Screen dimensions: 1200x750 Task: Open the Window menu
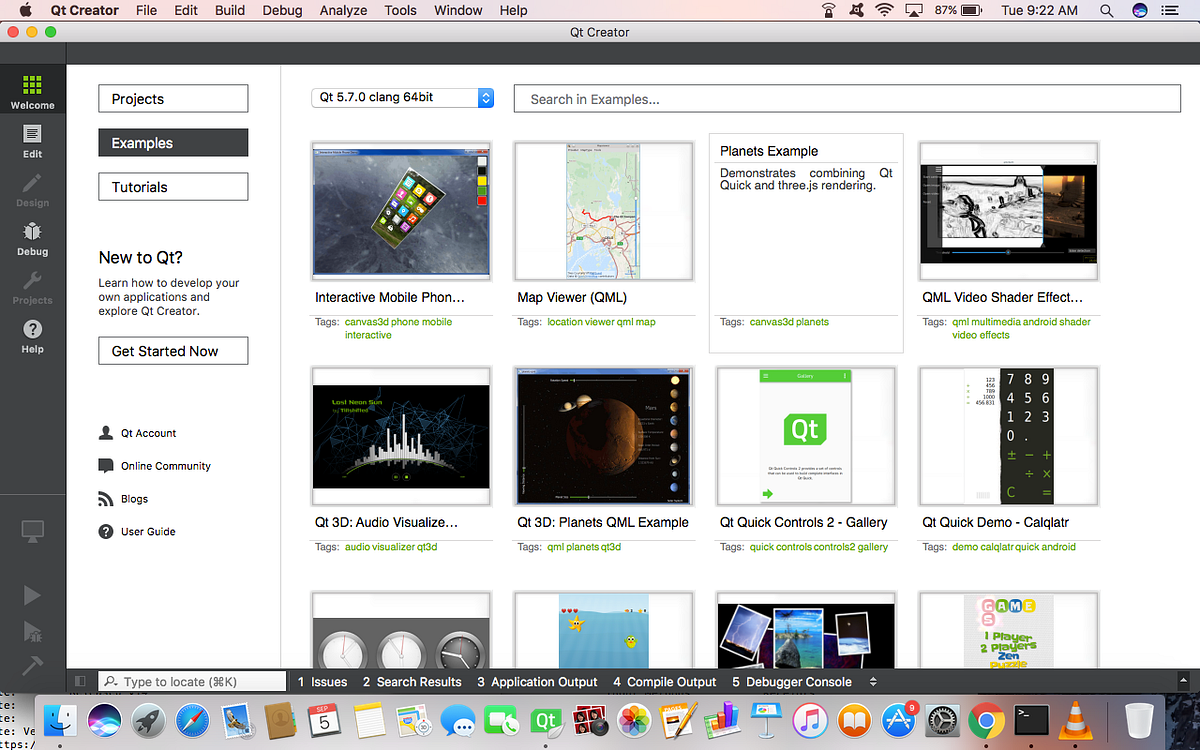tap(458, 10)
